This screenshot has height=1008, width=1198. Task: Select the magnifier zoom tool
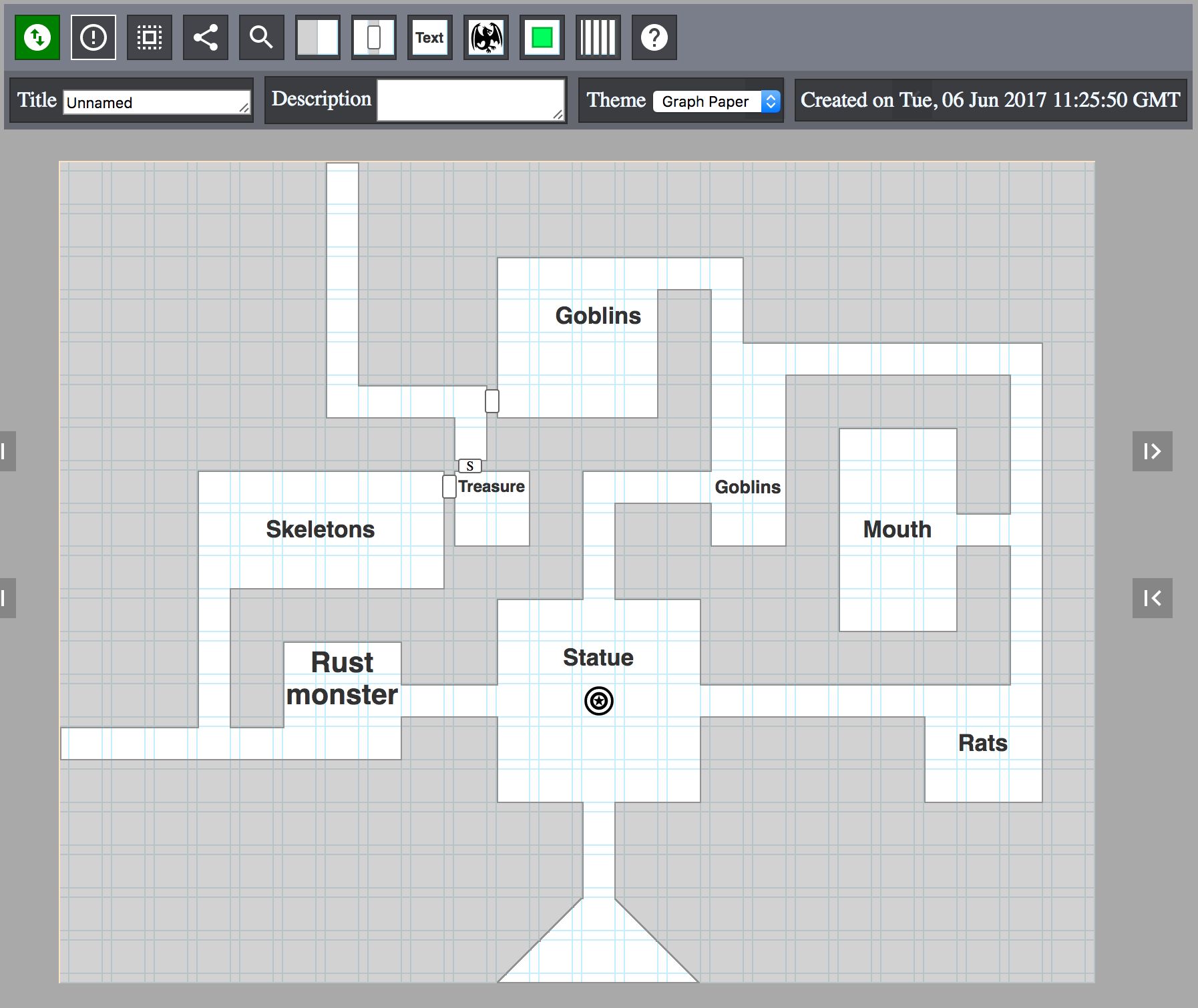coord(260,37)
